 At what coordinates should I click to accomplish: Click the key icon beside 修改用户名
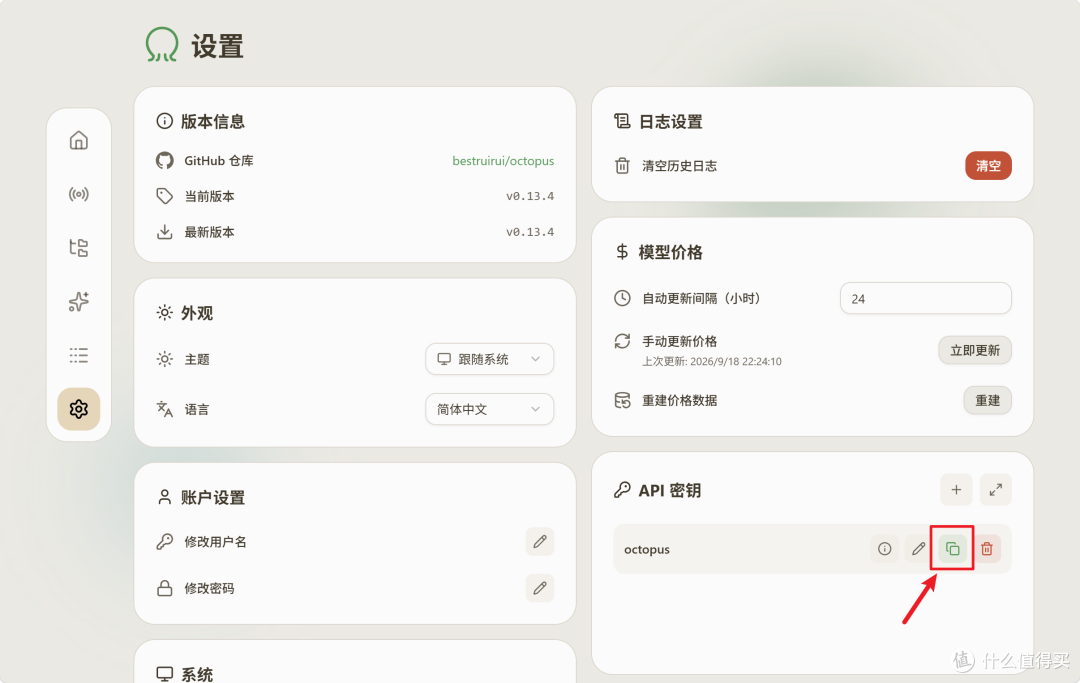[164, 542]
